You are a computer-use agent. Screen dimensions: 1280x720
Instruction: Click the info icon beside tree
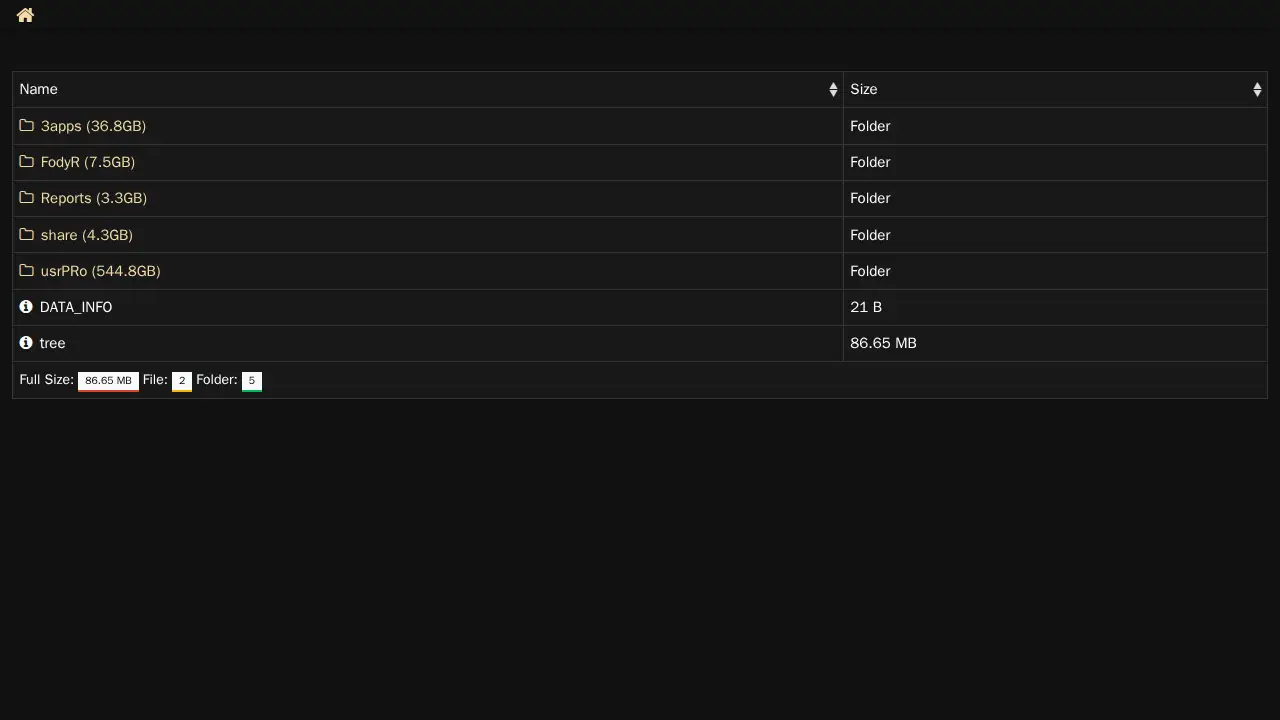click(26, 343)
